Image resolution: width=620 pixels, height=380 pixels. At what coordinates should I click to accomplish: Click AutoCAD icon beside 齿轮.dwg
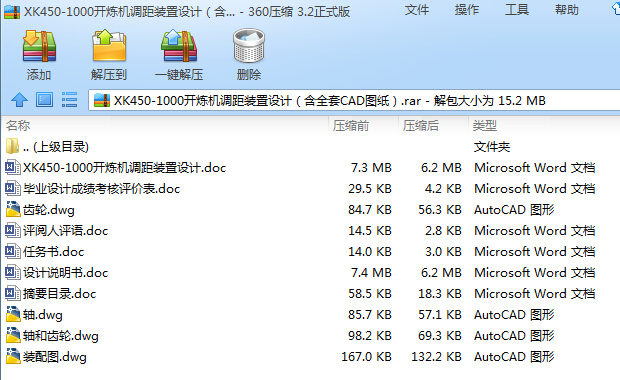(x=13, y=209)
